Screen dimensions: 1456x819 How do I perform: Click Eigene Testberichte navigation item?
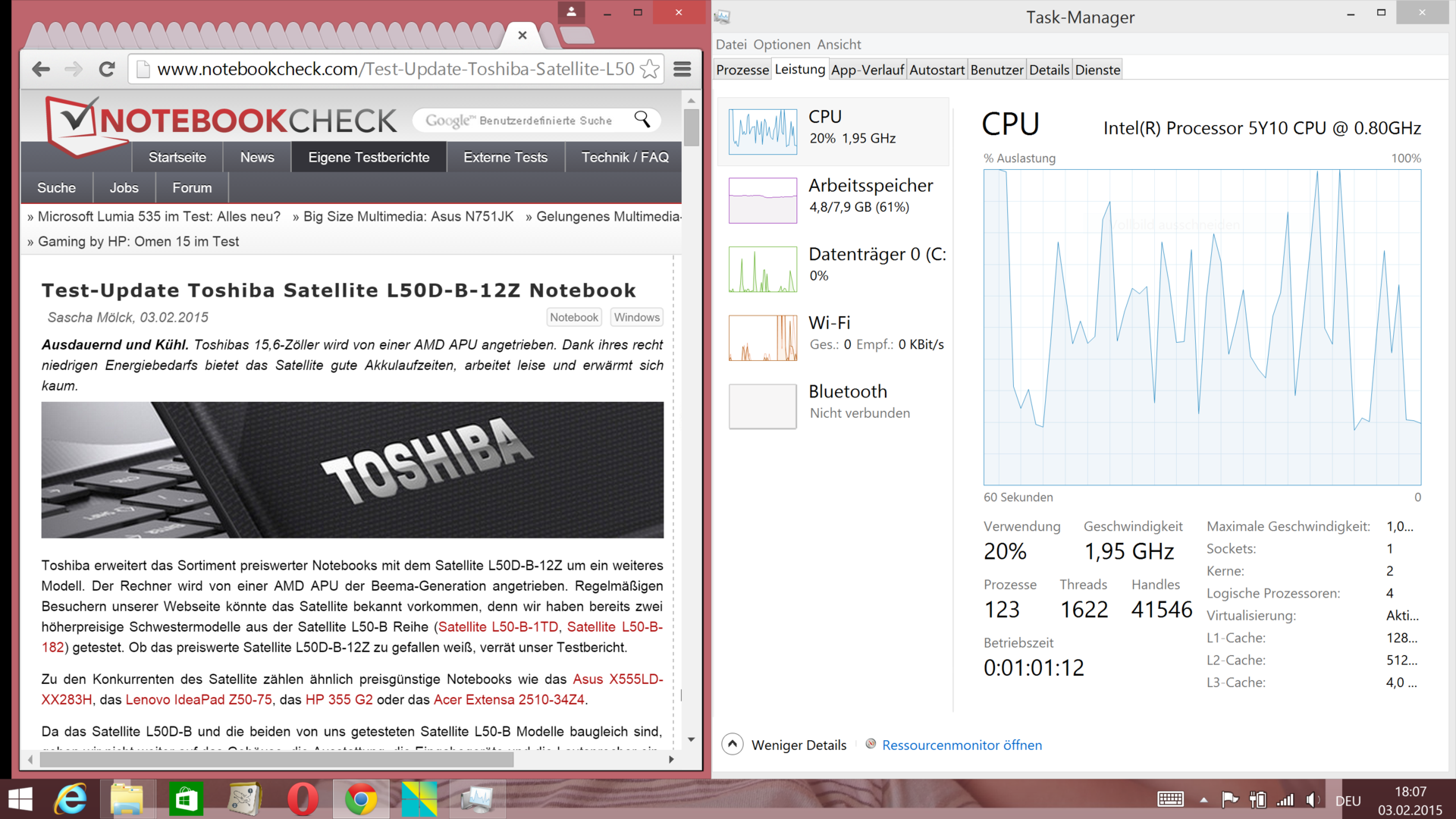(x=369, y=157)
